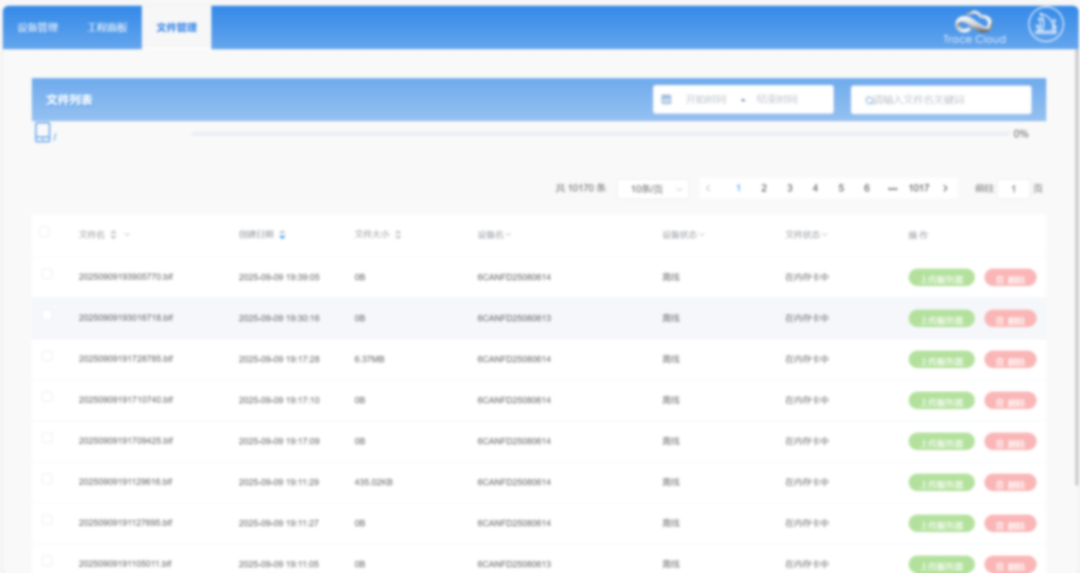Go to page 4
Viewport: 1080px width, 573px height.
click(815, 188)
